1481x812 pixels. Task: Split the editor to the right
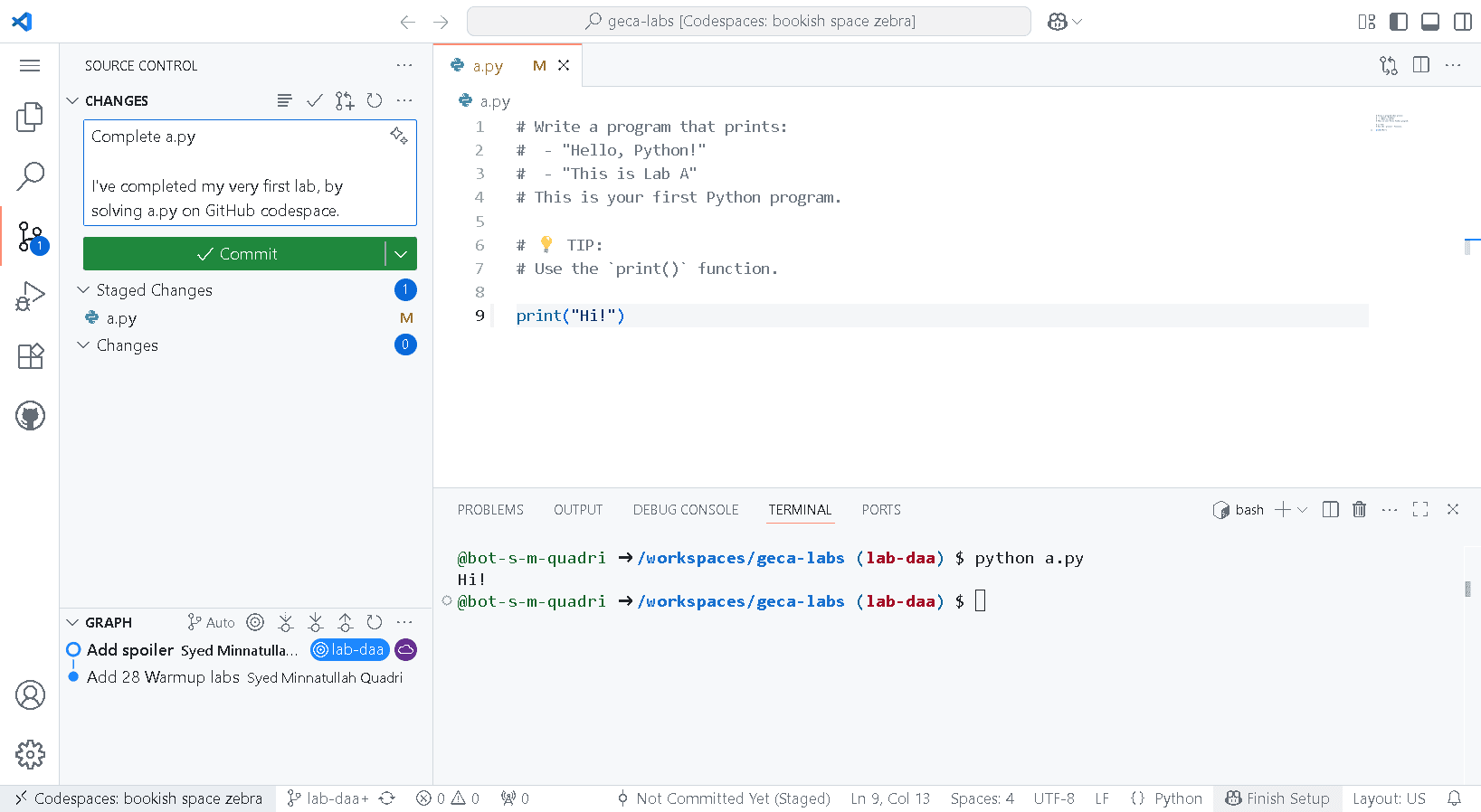[x=1421, y=65]
